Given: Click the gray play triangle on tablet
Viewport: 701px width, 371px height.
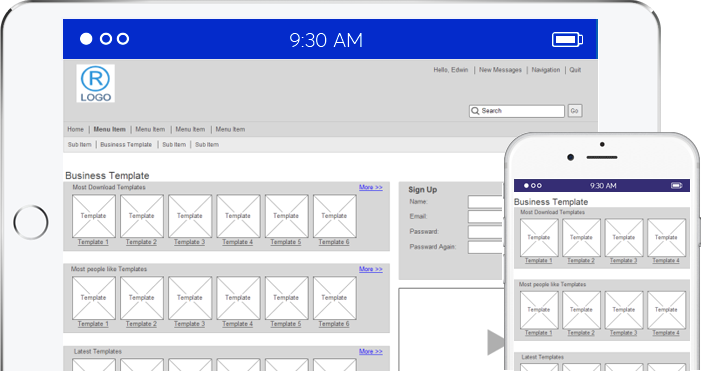Looking at the screenshot, I should [x=496, y=342].
